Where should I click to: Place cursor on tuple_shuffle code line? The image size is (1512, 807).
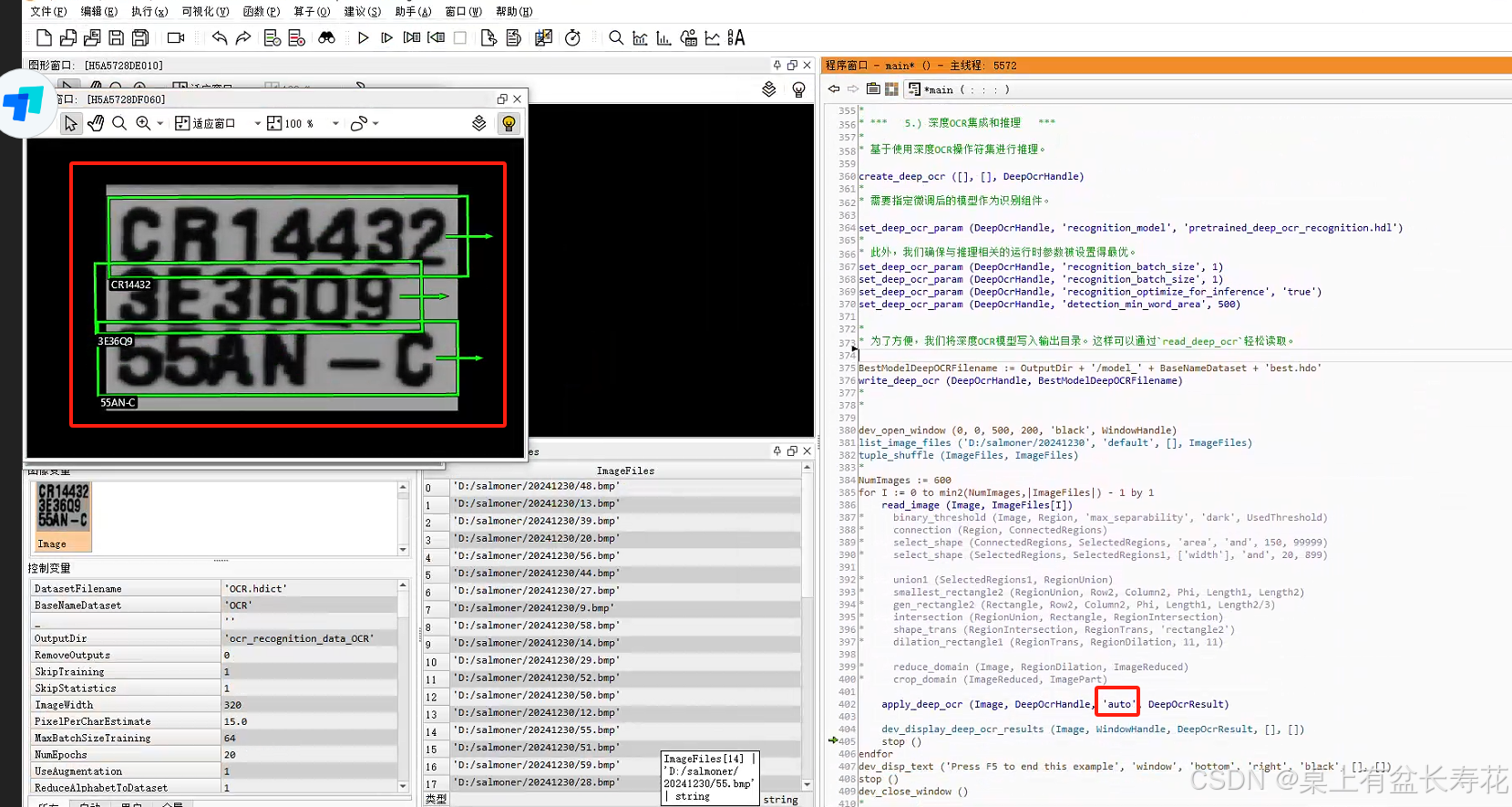point(967,456)
